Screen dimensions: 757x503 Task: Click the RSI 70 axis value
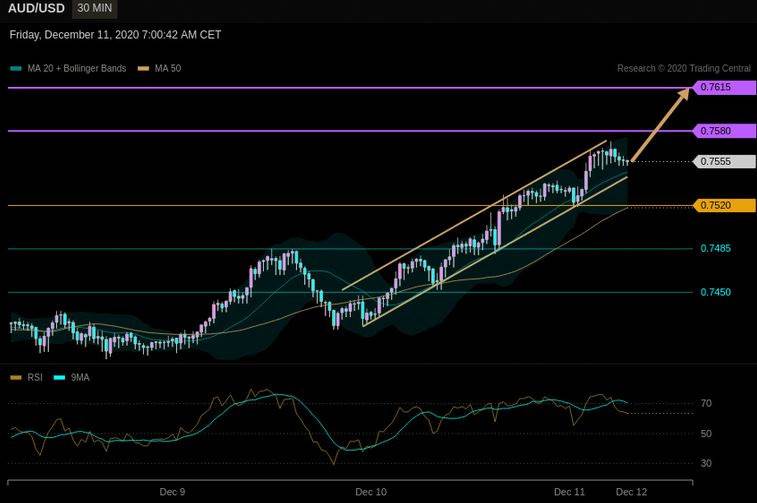706,403
